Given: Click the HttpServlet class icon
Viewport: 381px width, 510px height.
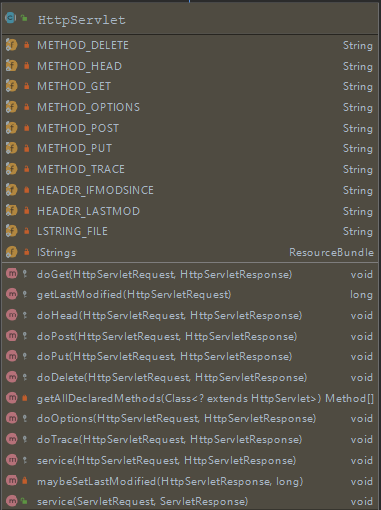Looking at the screenshot, I should 10,18.
